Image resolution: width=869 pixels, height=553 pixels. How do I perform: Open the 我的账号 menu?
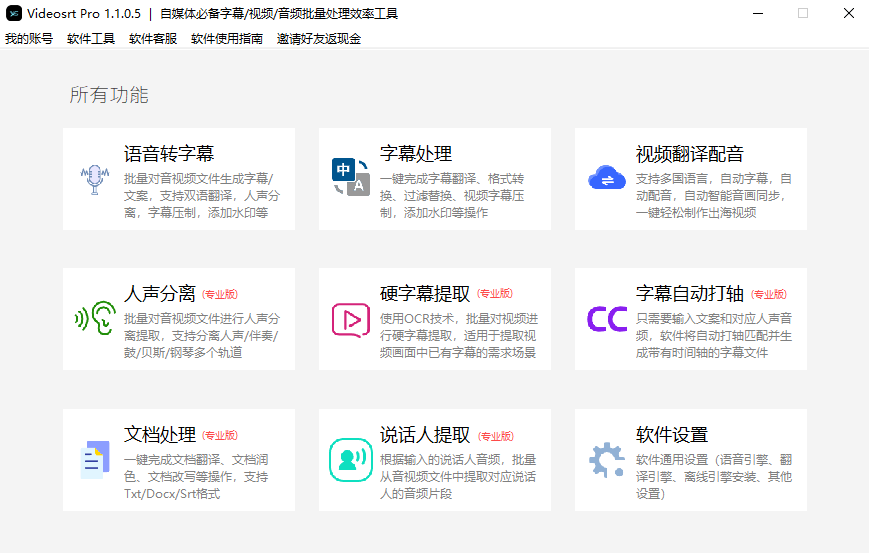29,39
